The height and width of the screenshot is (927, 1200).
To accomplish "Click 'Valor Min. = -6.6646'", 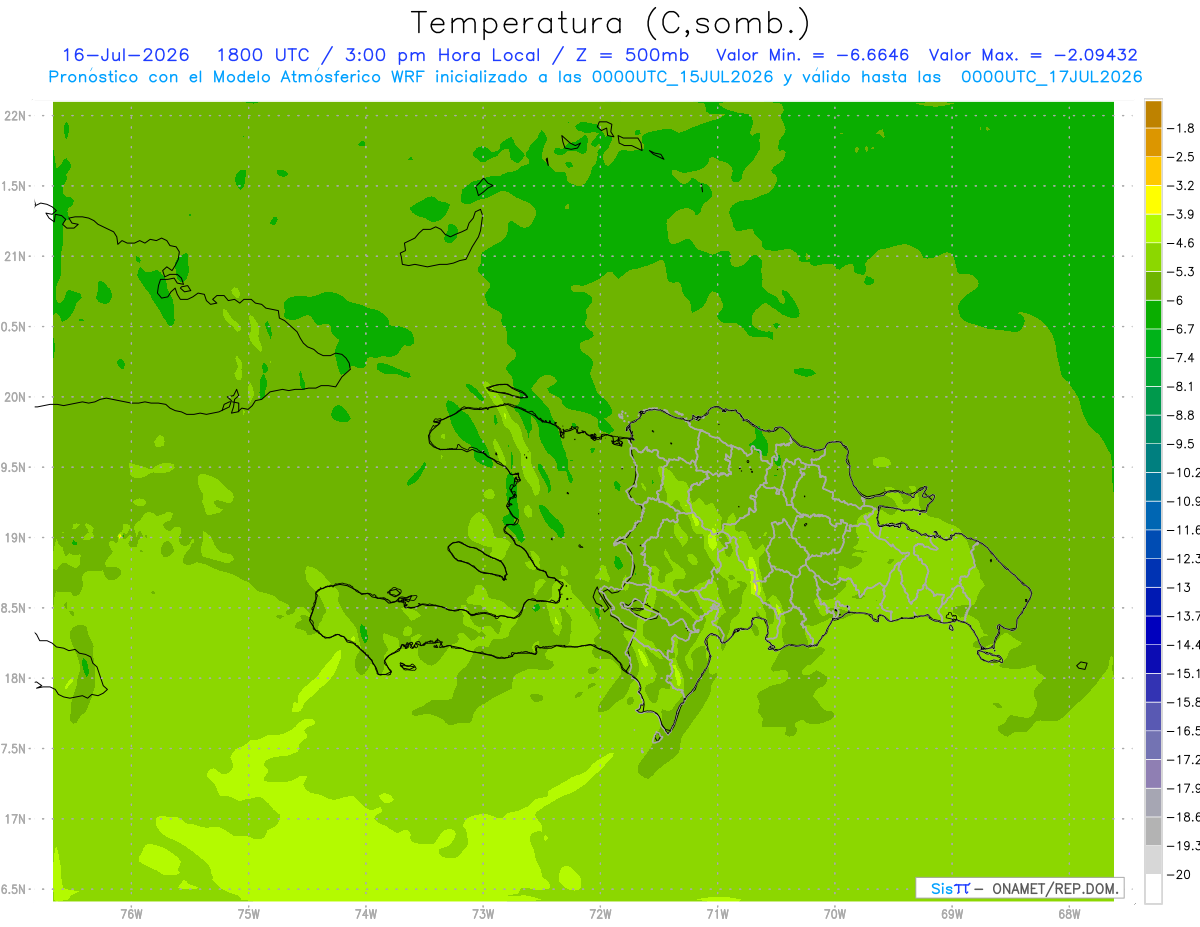I will coord(813,55).
